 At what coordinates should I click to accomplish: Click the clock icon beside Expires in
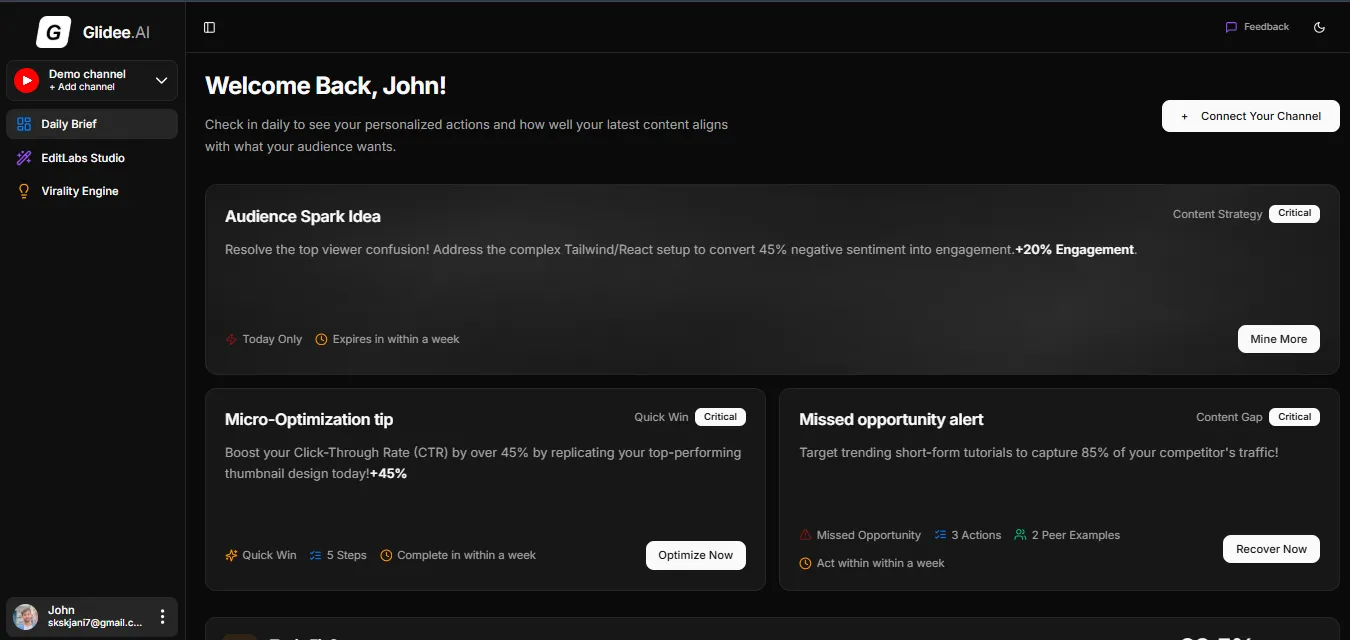coord(321,339)
